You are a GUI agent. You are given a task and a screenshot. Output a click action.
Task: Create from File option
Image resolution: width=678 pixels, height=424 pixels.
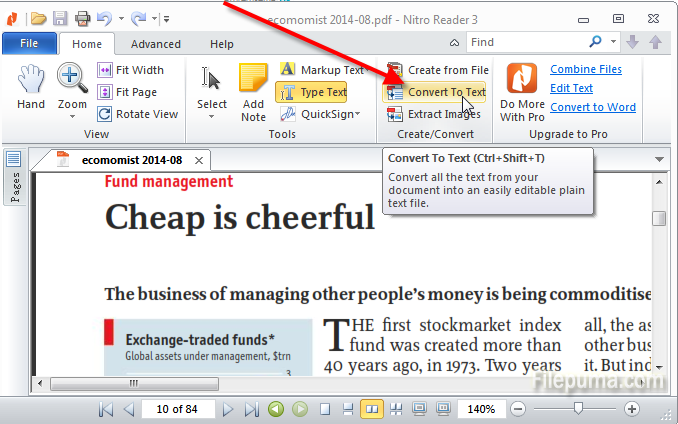pos(438,70)
